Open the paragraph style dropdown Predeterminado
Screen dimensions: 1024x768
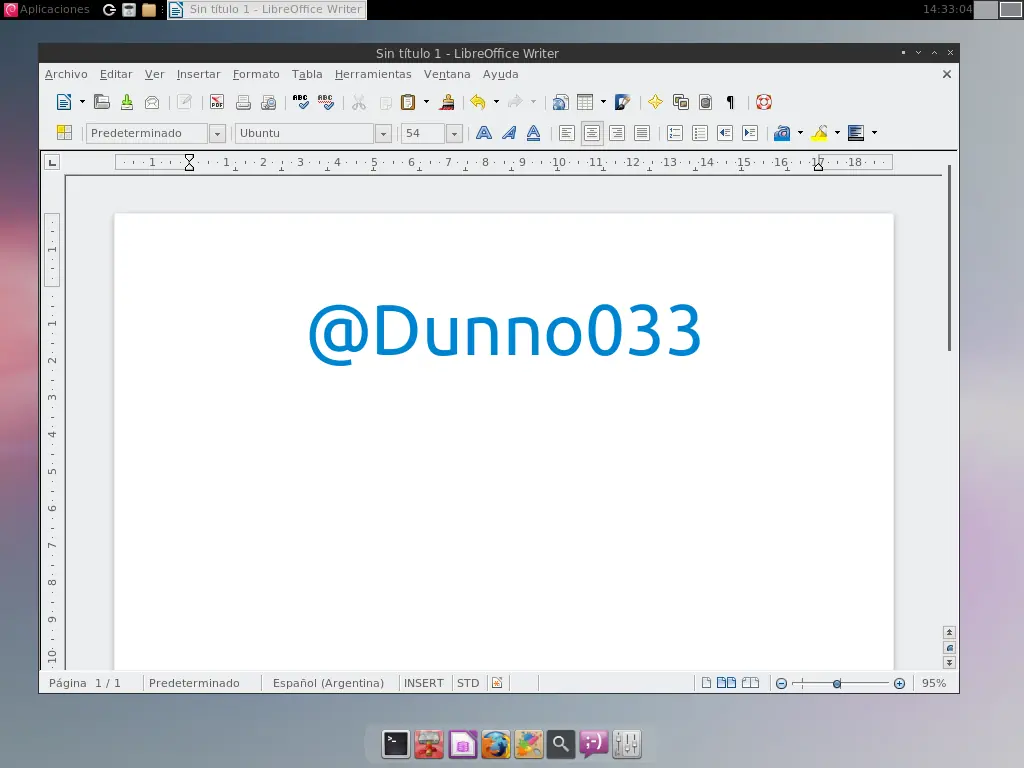tap(217, 133)
